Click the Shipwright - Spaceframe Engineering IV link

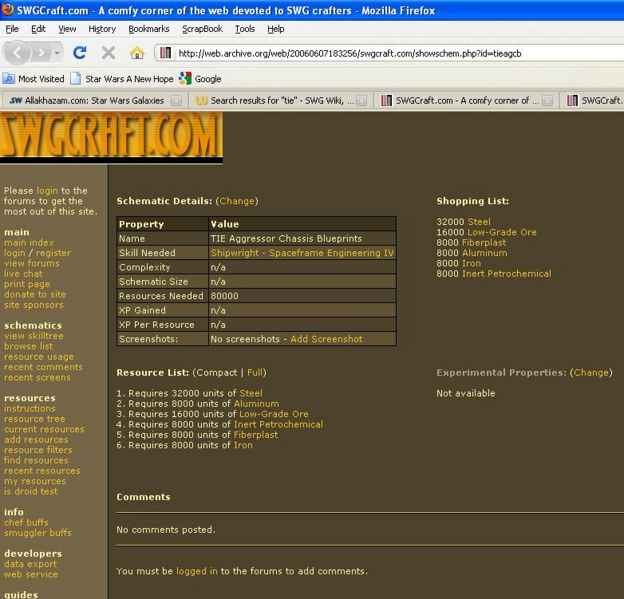302,254
